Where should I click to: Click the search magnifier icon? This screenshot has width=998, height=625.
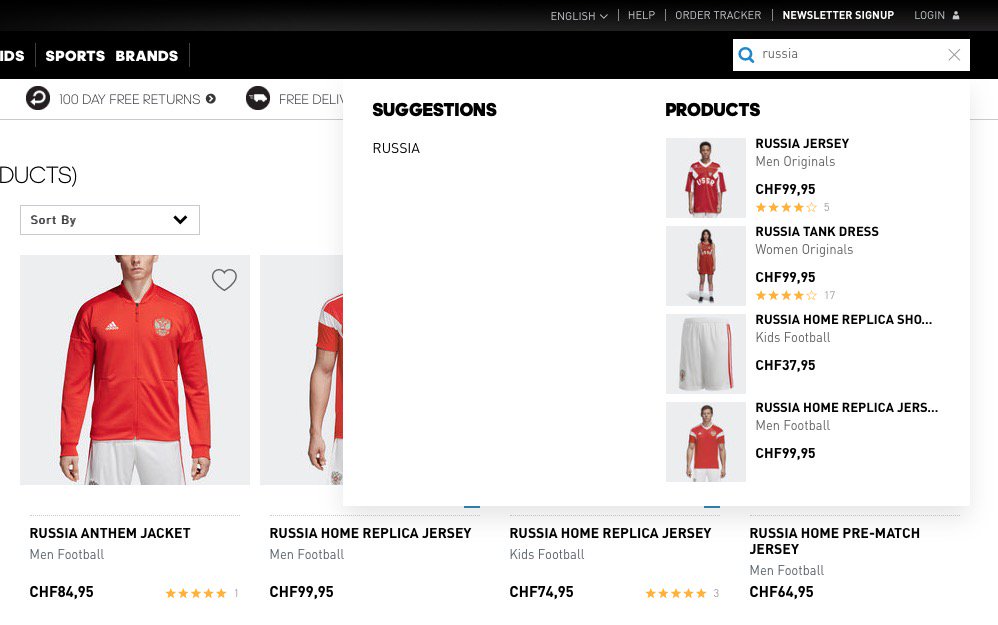(x=746, y=55)
